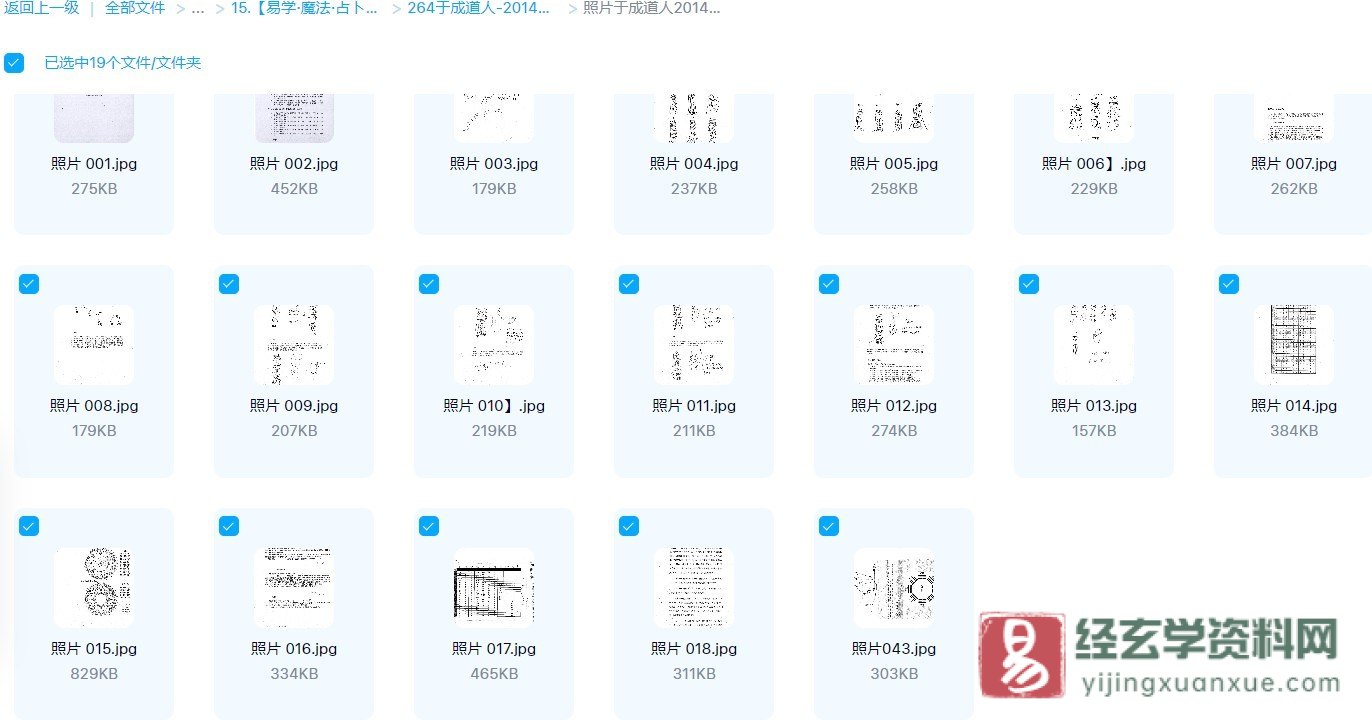This screenshot has width=1372, height=727.
Task: Go back via 返回上一级 link
Action: click(41, 8)
